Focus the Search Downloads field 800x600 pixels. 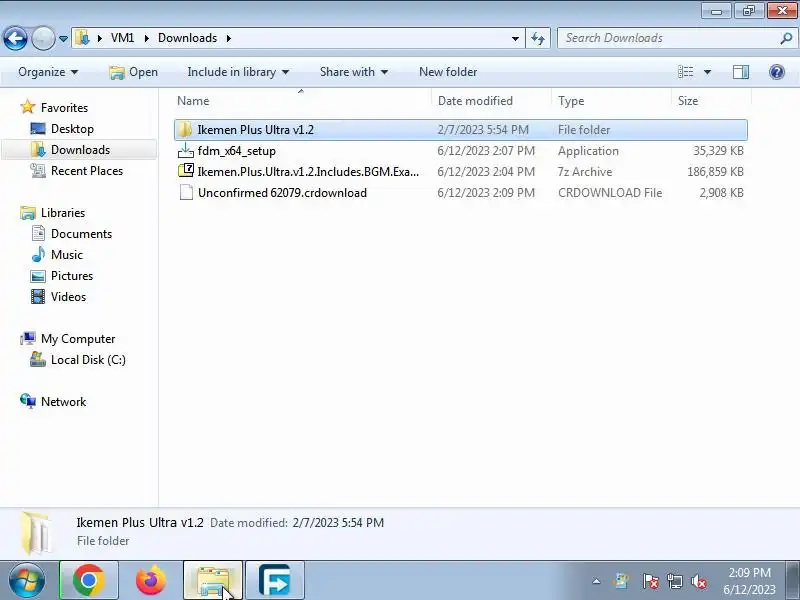click(668, 38)
